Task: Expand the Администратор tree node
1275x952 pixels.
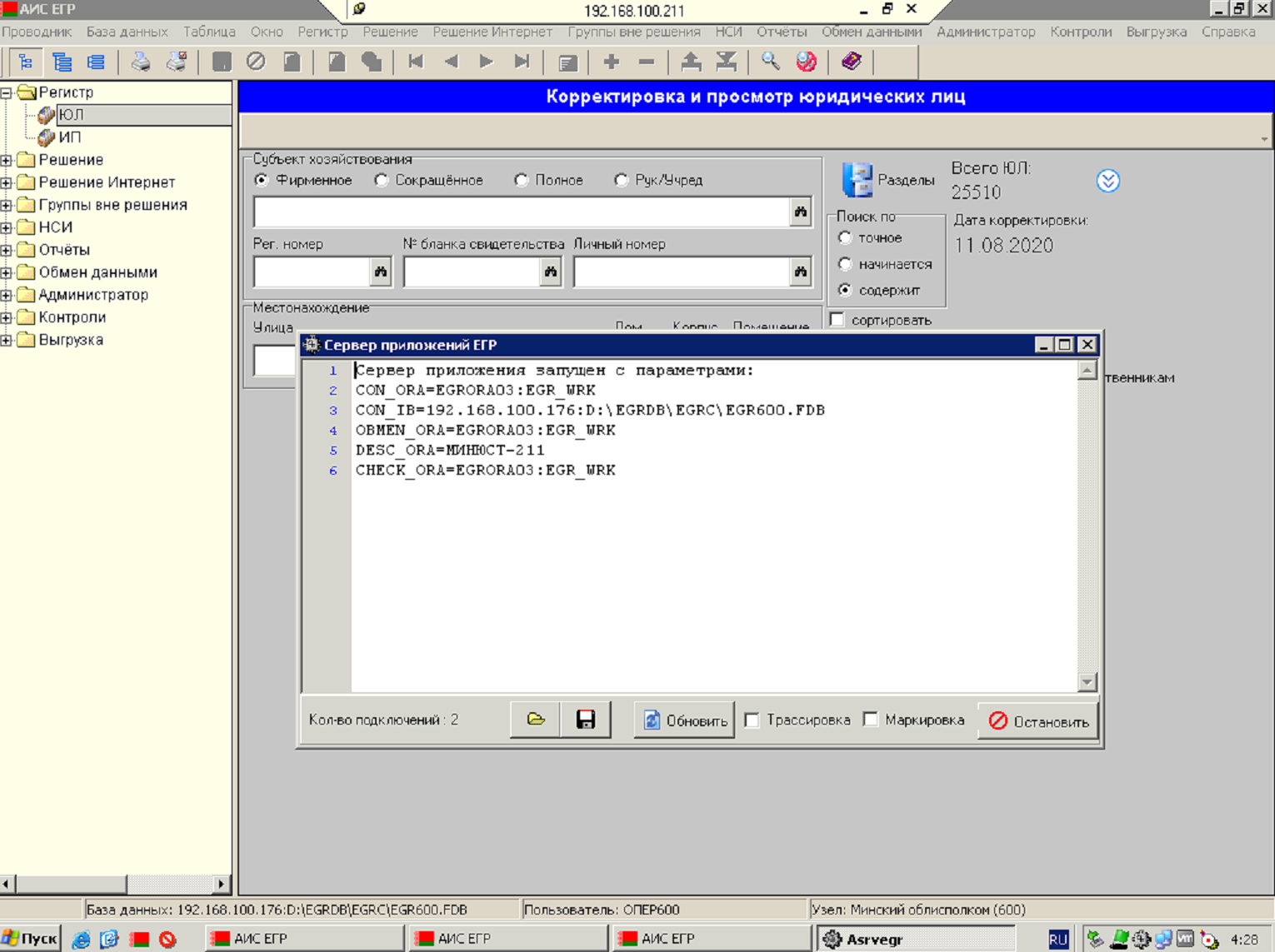Action: 6,295
